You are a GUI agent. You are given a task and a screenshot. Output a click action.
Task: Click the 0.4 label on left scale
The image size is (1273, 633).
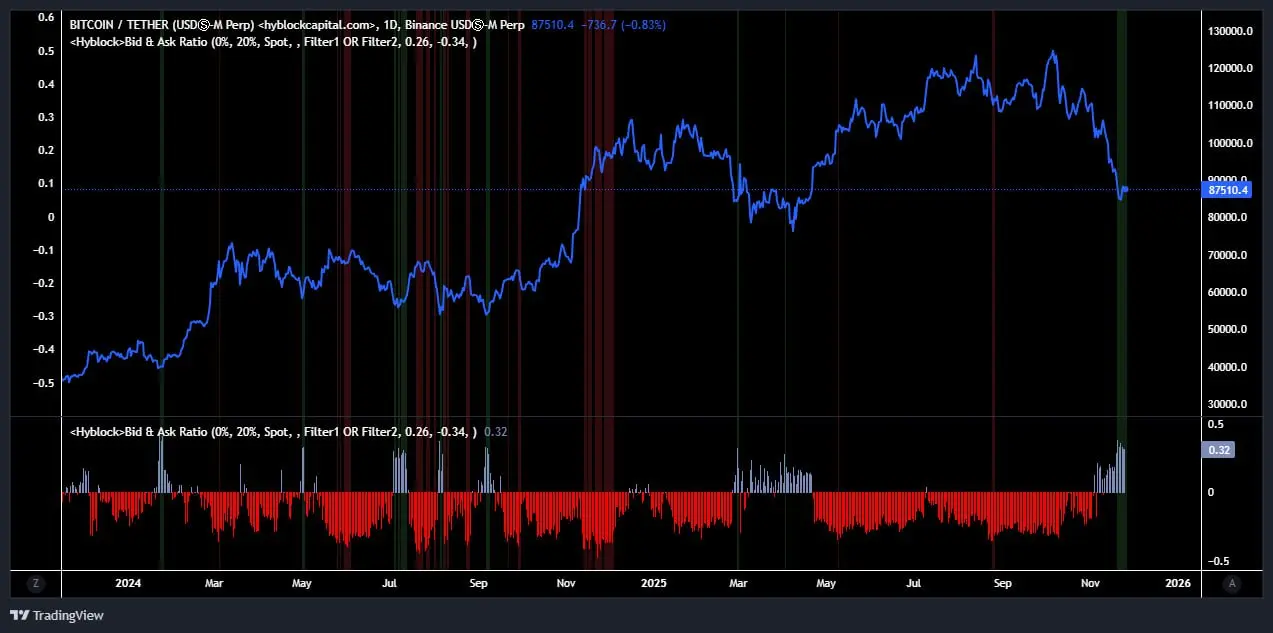pyautogui.click(x=46, y=84)
